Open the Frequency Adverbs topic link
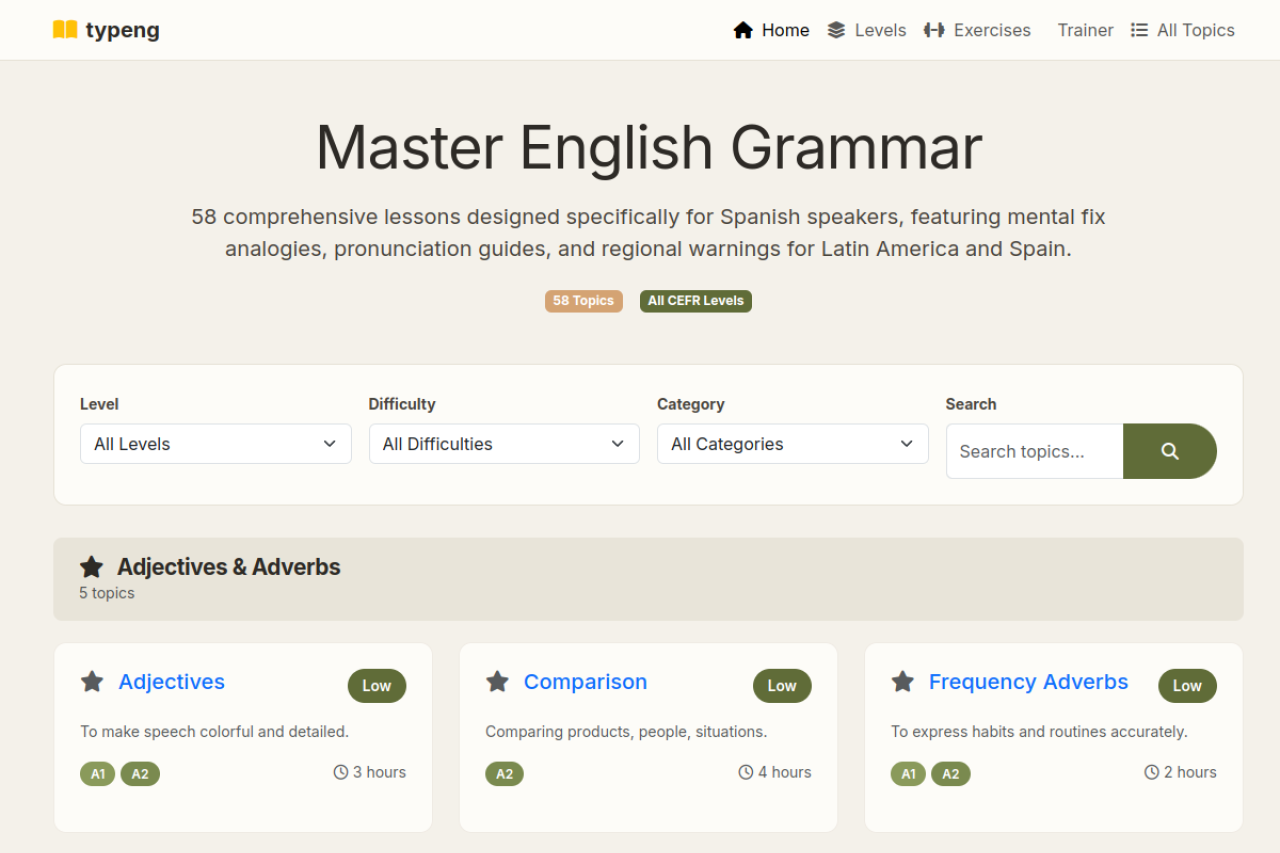 click(x=1028, y=682)
